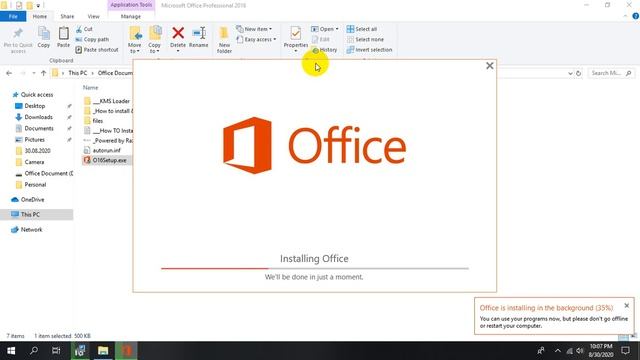The width and height of the screenshot is (640, 360).
Task: Click File Explorer icon on taskbar
Action: [x=103, y=351]
